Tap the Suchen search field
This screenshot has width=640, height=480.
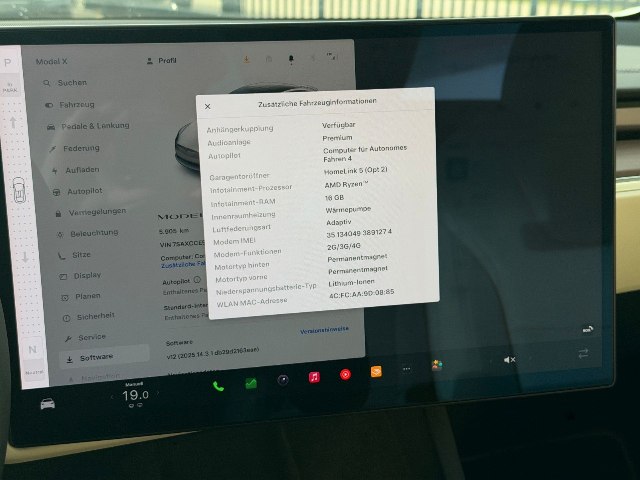[x=65, y=83]
